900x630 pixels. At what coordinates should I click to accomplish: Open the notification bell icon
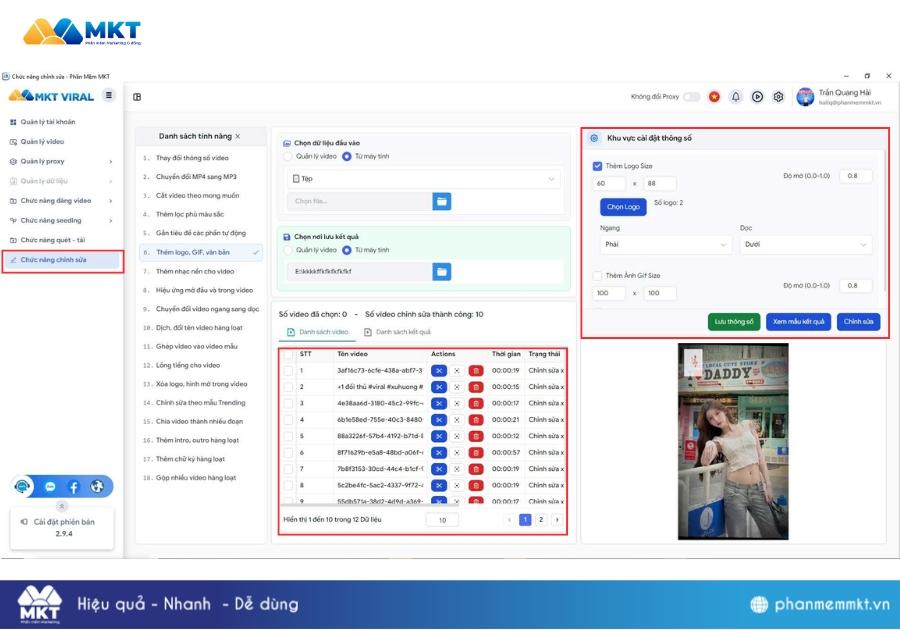tap(736, 96)
